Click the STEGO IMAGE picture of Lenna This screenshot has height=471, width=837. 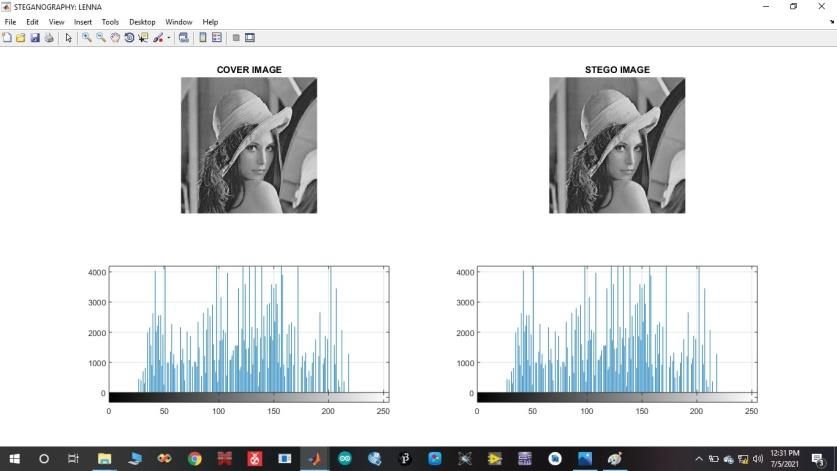617,145
